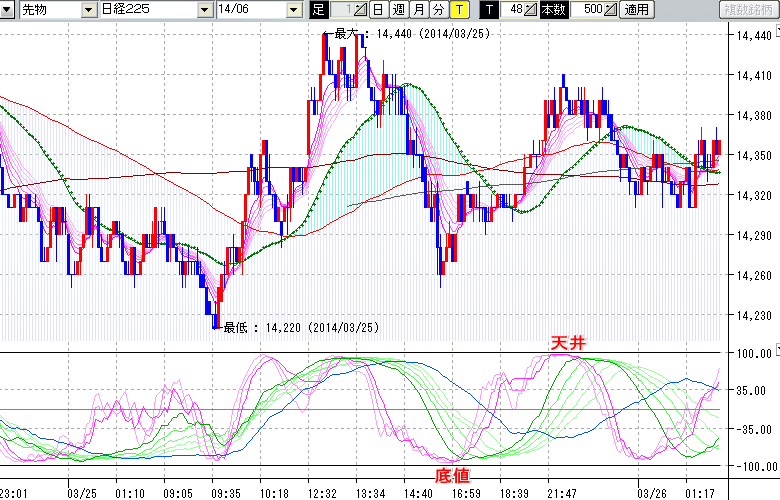
Task: Switch chart to daily bars with 日
Action: 378,10
